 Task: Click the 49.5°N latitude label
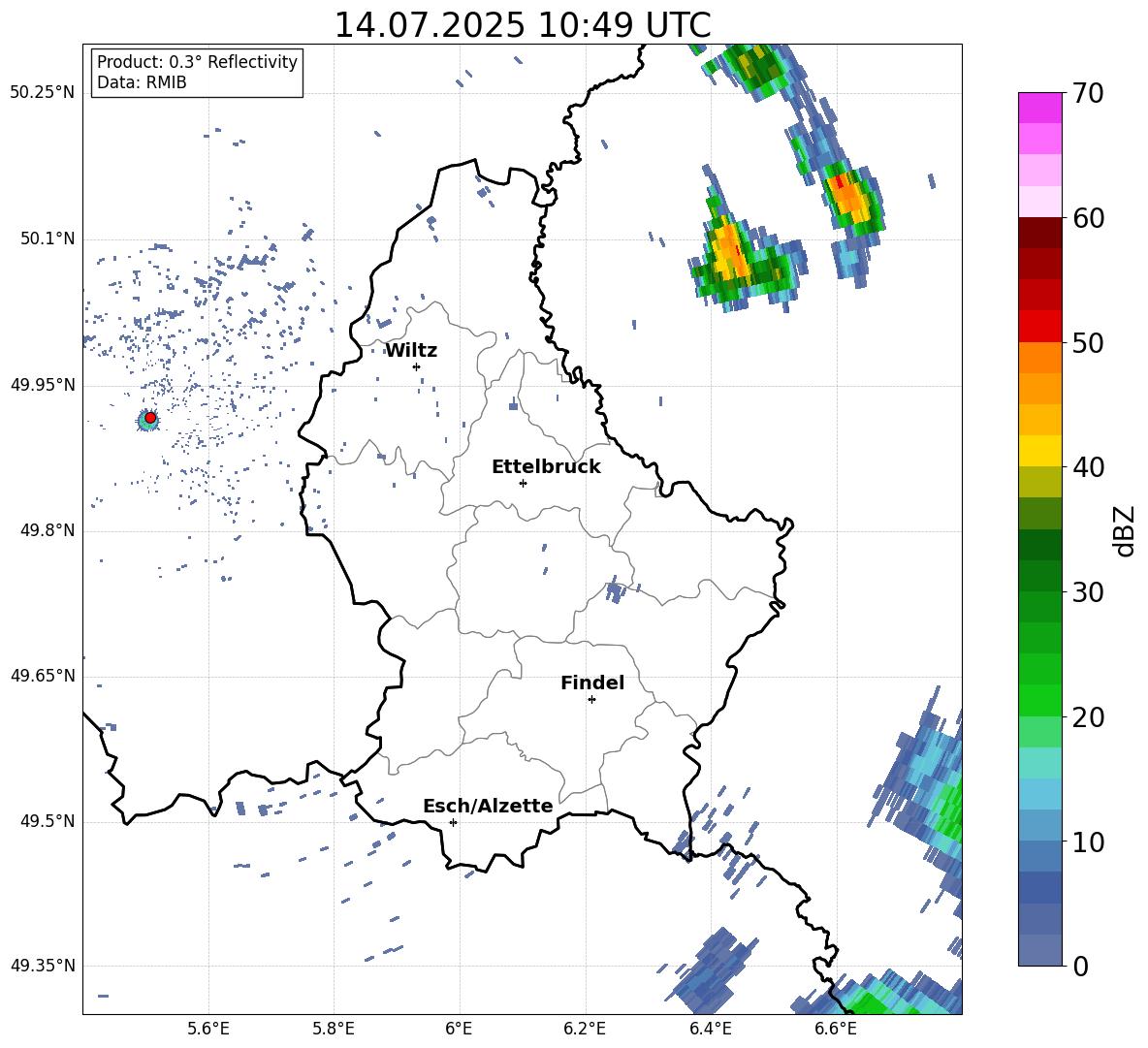pos(47,820)
